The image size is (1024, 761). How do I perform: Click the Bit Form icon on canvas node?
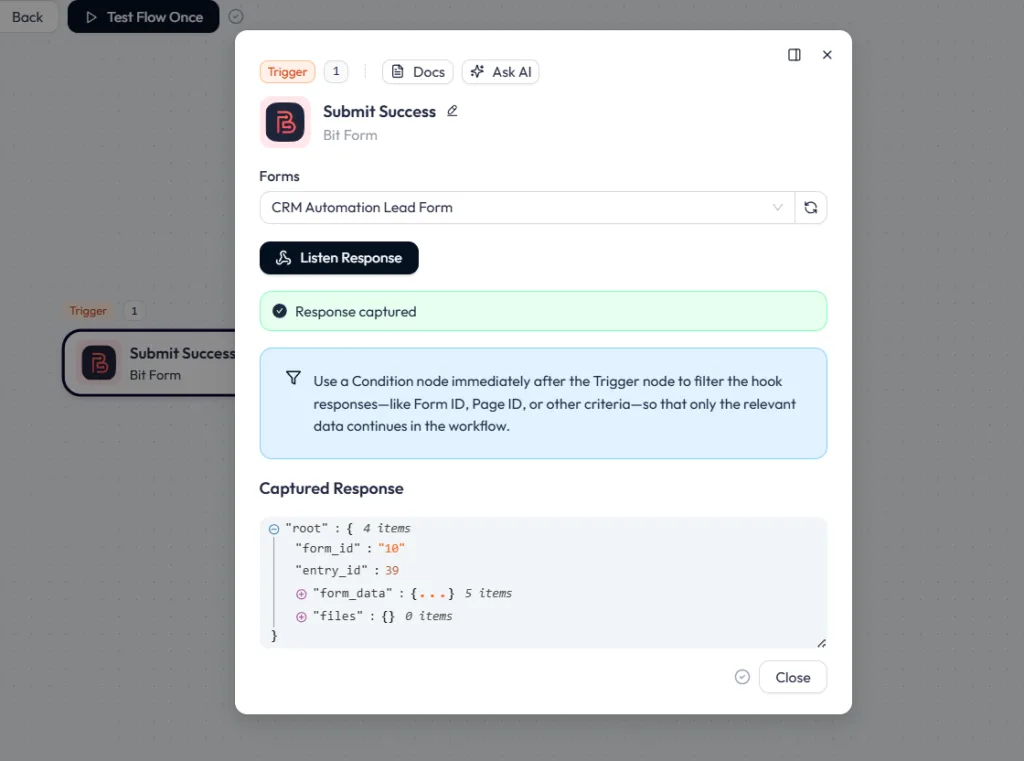[x=99, y=363]
